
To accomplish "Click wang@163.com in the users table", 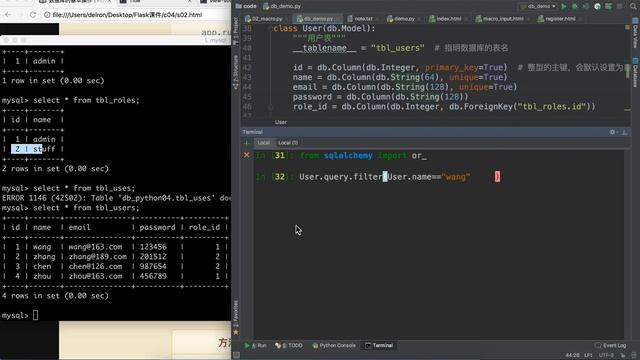I will pyautogui.click(x=95, y=247).
